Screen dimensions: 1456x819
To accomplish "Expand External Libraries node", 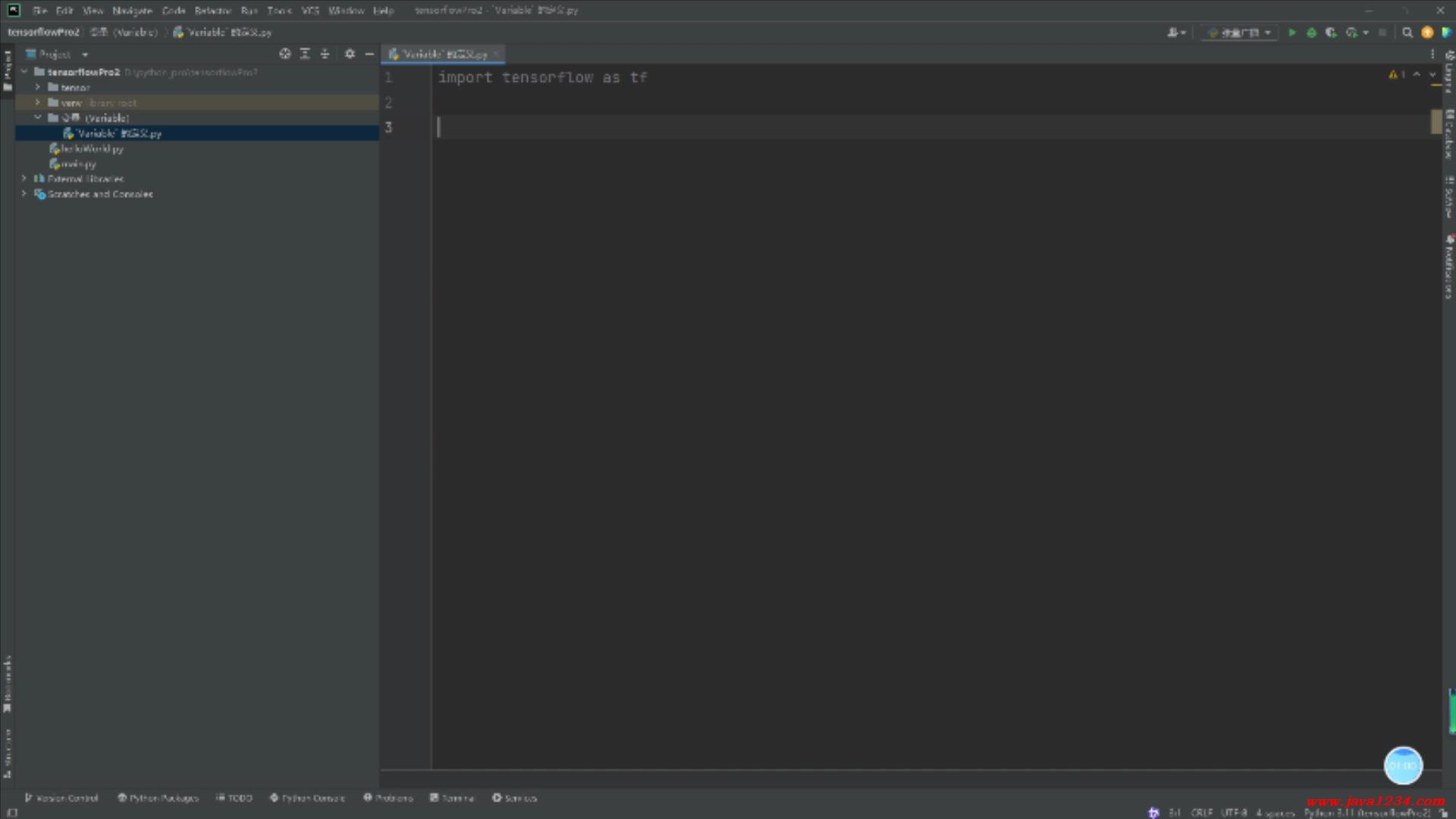I will click(24, 179).
